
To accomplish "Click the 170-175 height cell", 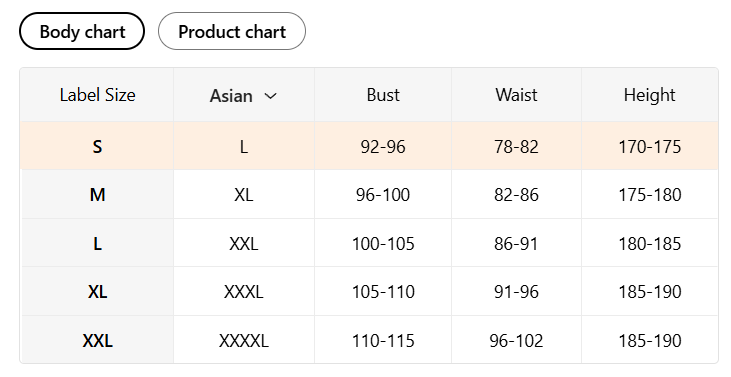I will [649, 147].
